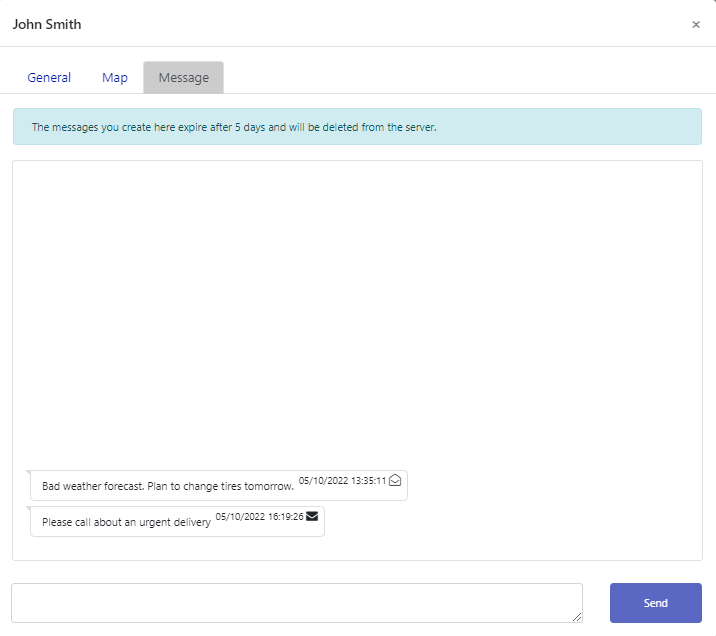Click the 05/10/2022 16:19:26 timestamp

(x=259, y=516)
